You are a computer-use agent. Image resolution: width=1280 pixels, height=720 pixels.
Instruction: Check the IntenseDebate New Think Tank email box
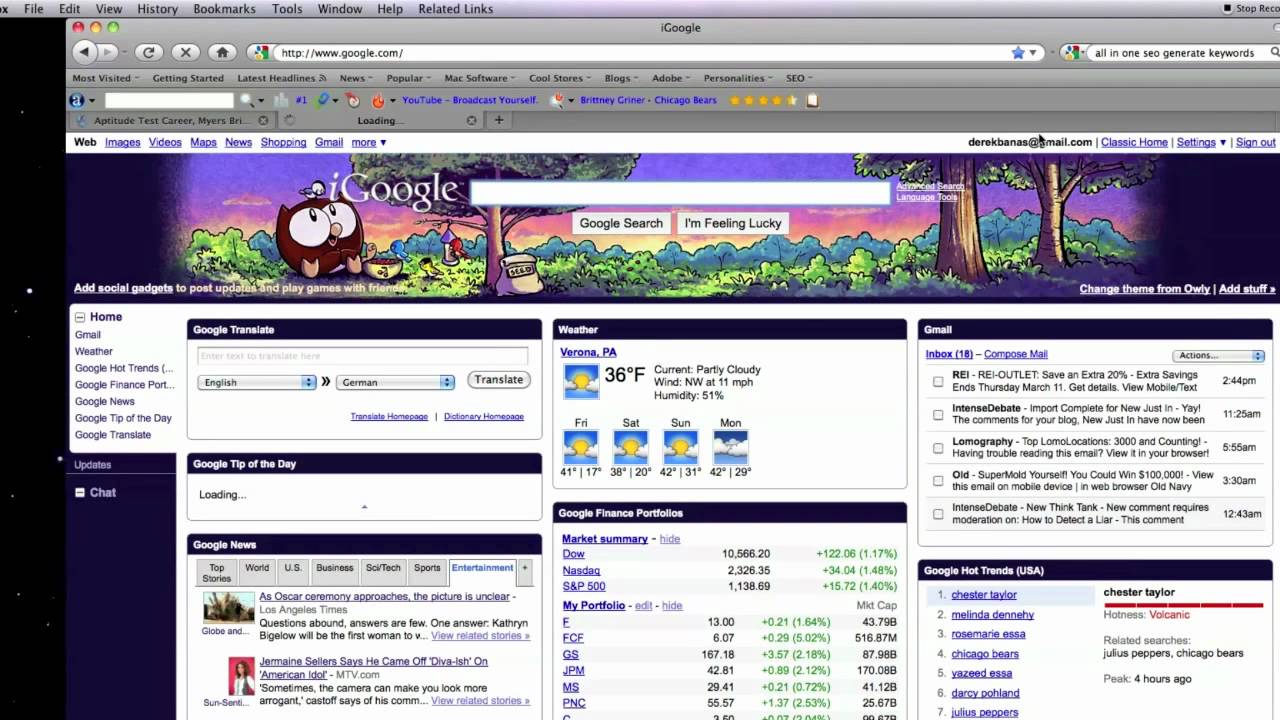(938, 514)
